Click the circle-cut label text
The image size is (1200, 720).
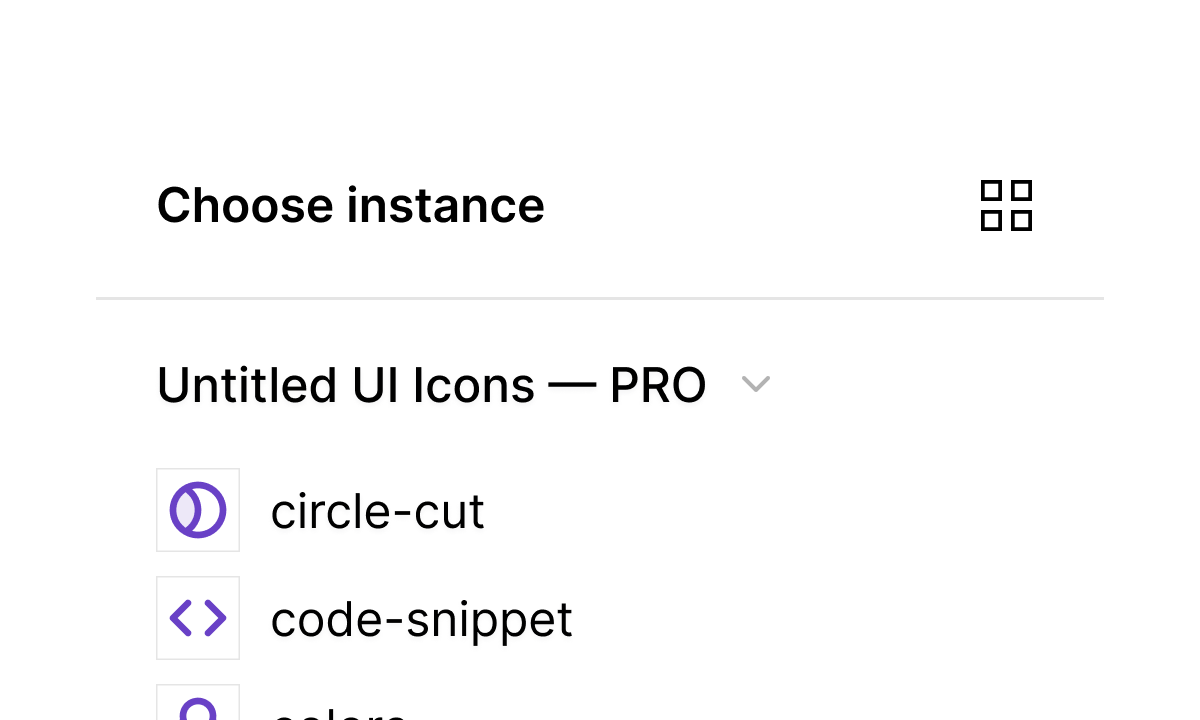pos(378,510)
